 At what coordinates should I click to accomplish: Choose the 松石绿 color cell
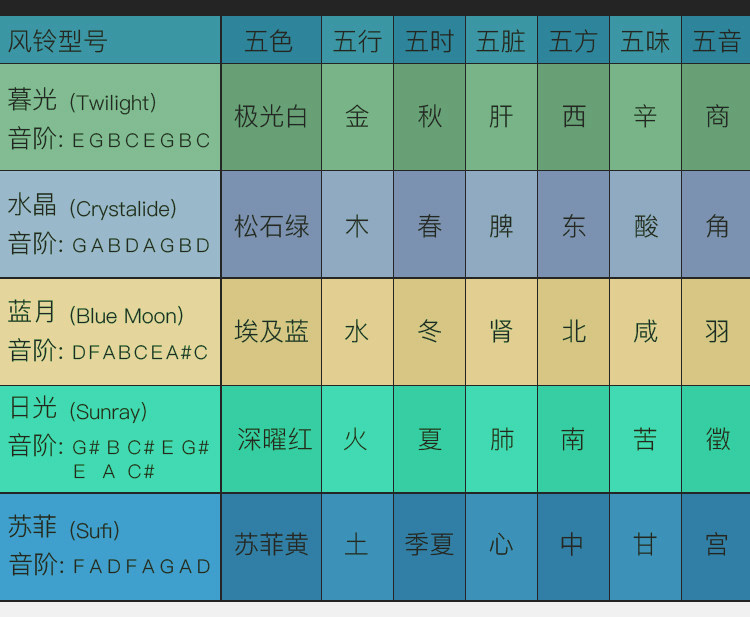pos(271,225)
